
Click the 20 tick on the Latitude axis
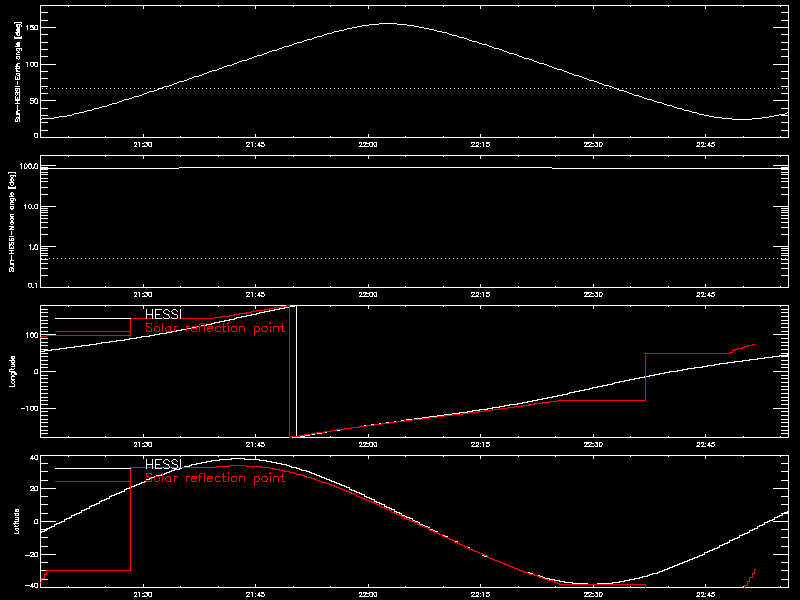tap(34, 489)
